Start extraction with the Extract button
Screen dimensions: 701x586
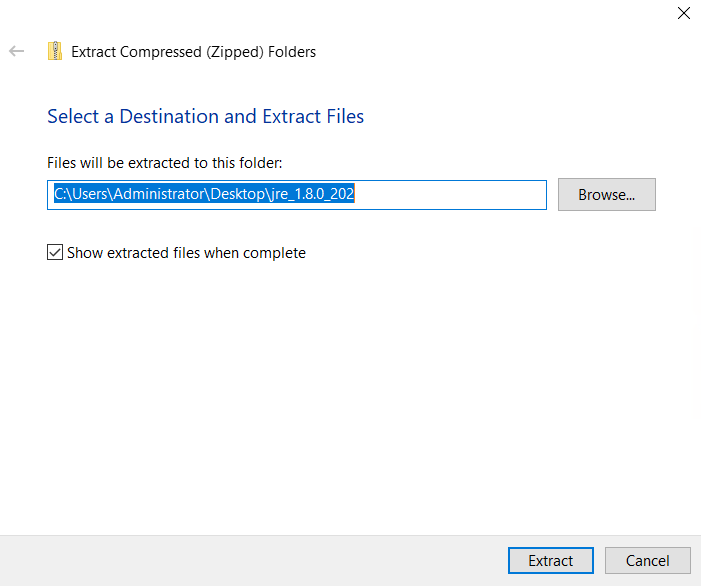coord(551,560)
